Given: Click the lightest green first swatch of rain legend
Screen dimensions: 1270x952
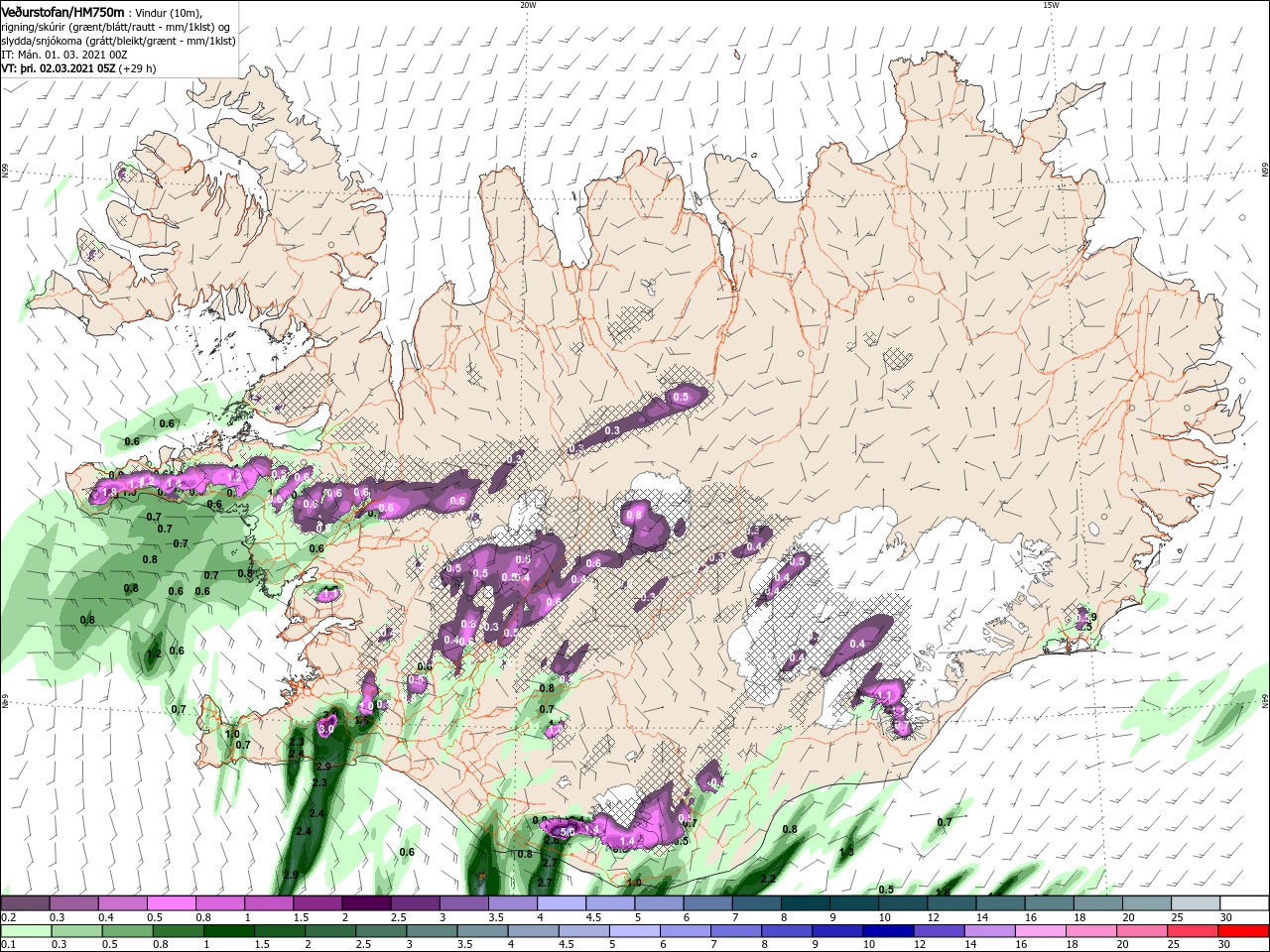Looking at the screenshot, I should tap(26, 931).
